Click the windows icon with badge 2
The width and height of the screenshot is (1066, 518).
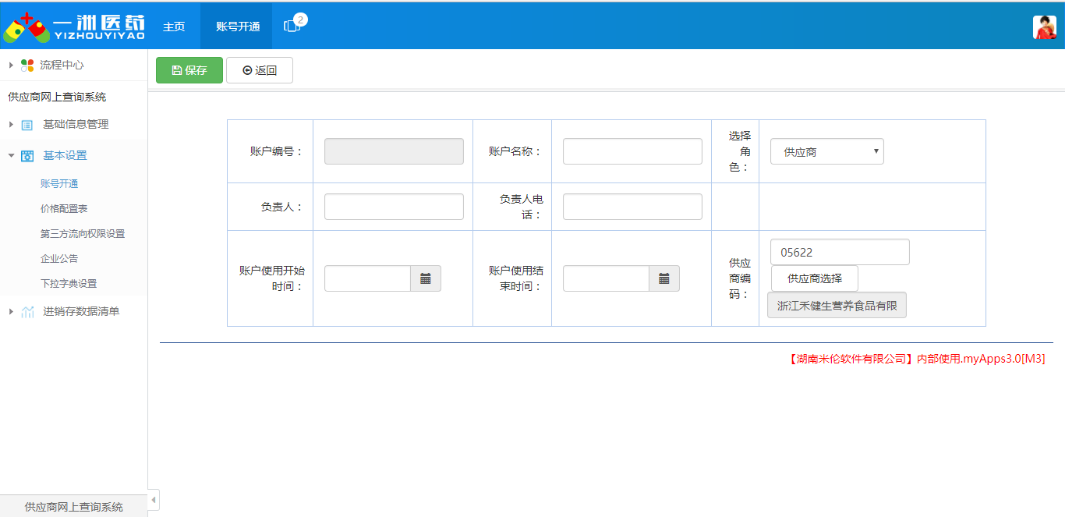coord(293,26)
